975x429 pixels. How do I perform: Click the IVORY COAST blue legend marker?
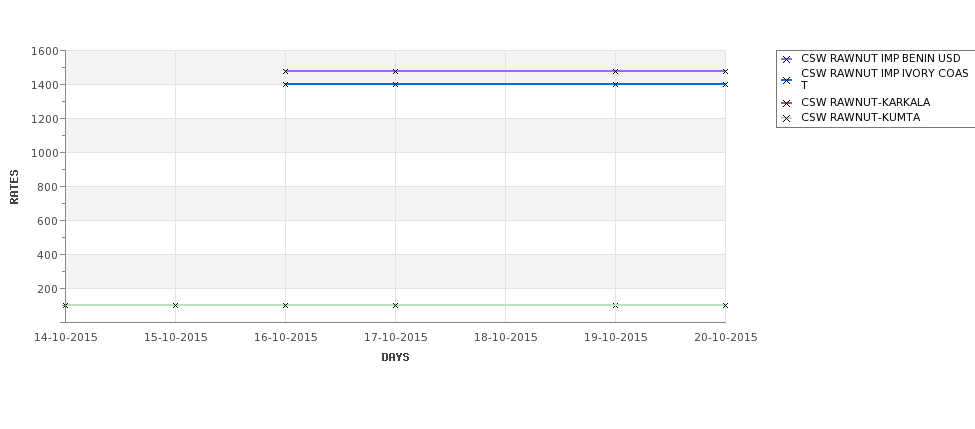tap(786, 80)
